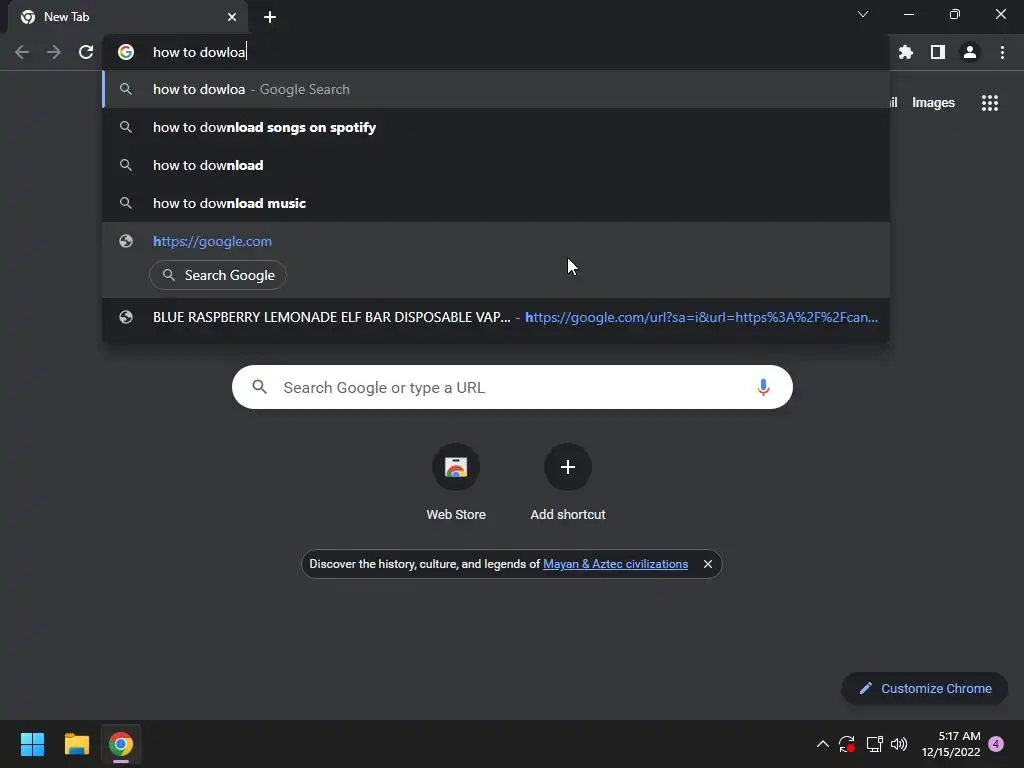Reload the page with refresh icon
This screenshot has height=768, width=1024.
pos(86,52)
